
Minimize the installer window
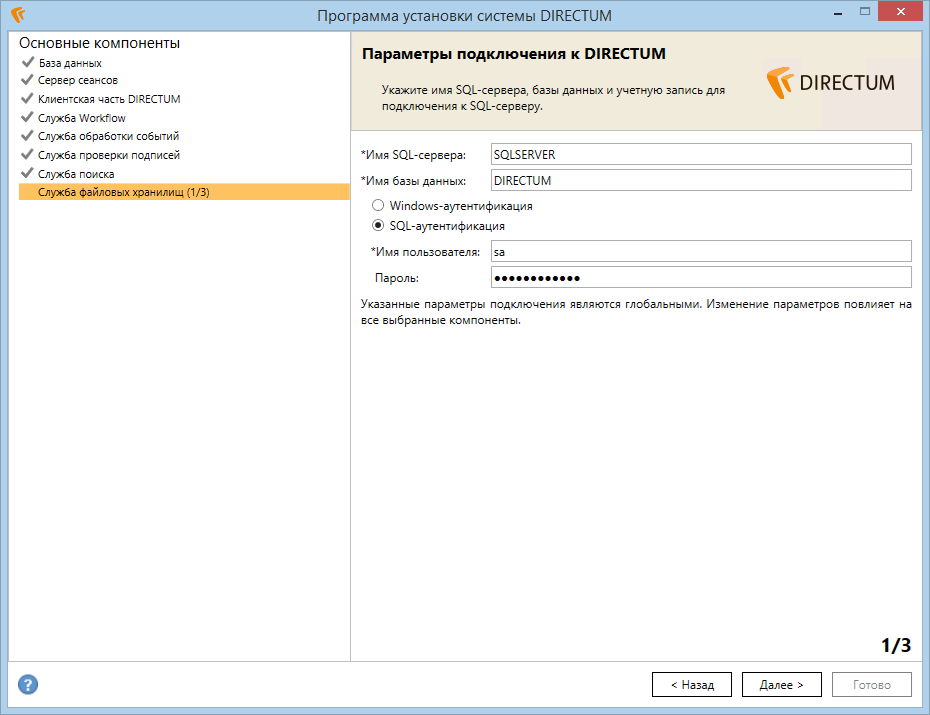(837, 12)
